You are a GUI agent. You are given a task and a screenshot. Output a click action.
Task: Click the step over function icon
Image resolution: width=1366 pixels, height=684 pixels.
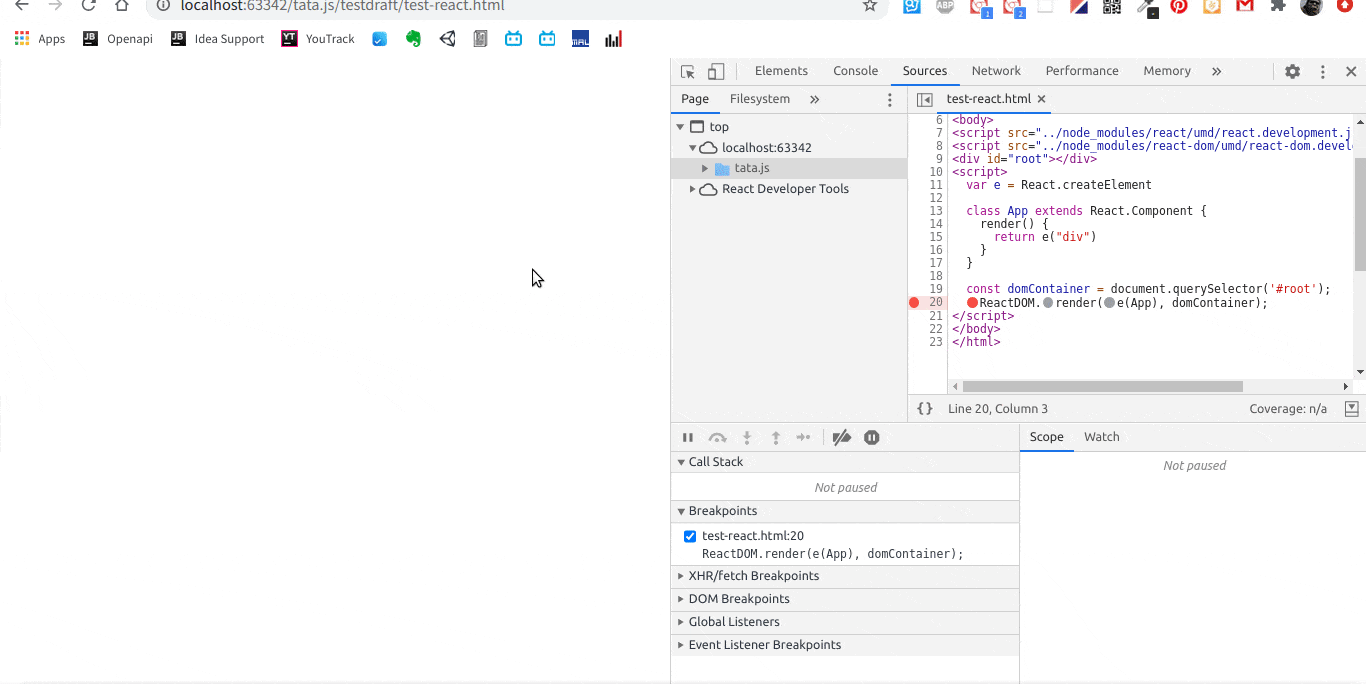(717, 438)
